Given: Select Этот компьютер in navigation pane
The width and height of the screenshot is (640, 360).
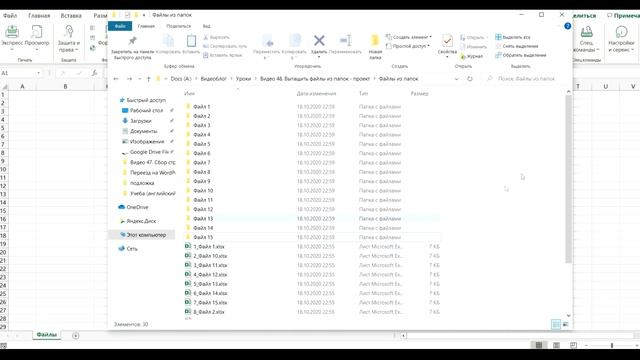Looking at the screenshot, I should 142,235.
